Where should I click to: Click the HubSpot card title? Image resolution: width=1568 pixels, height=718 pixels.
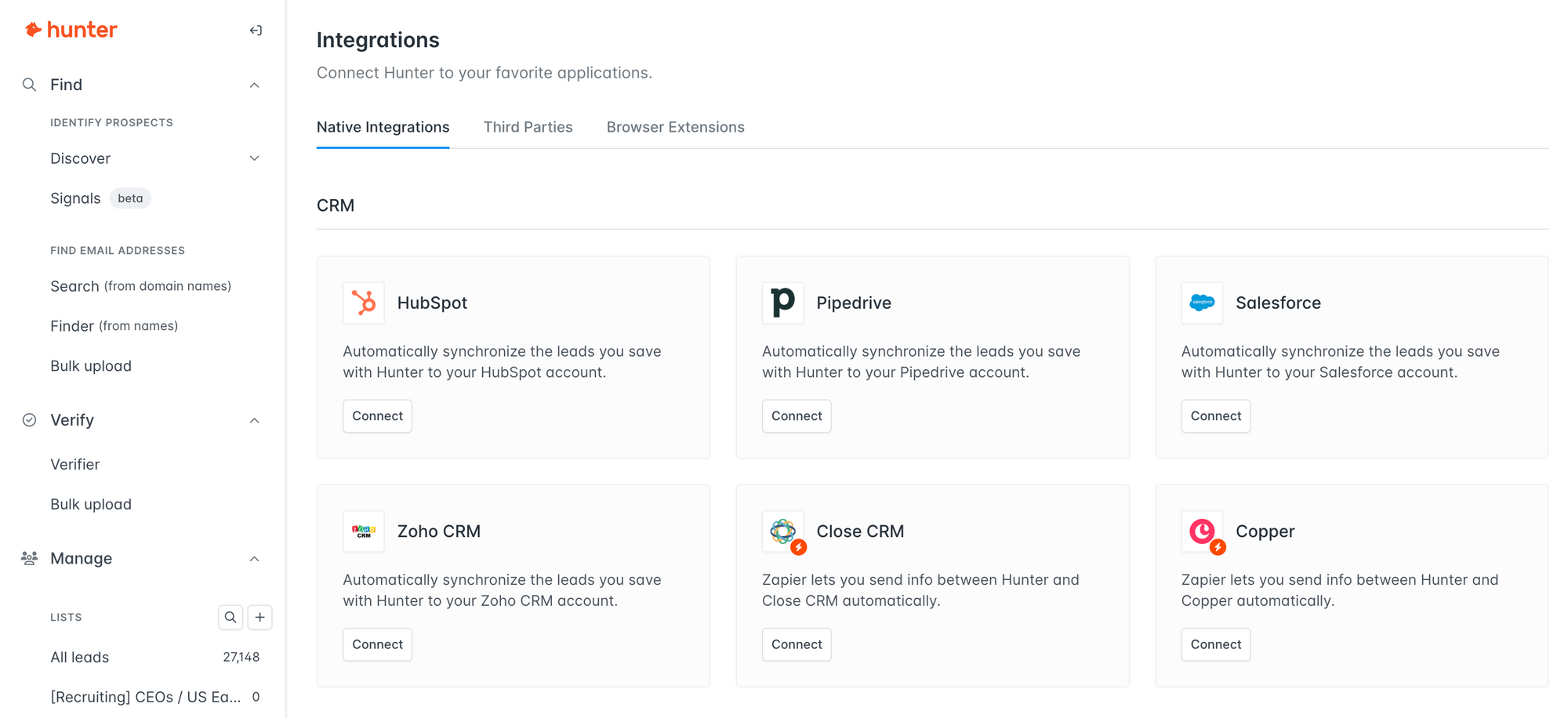(x=432, y=303)
